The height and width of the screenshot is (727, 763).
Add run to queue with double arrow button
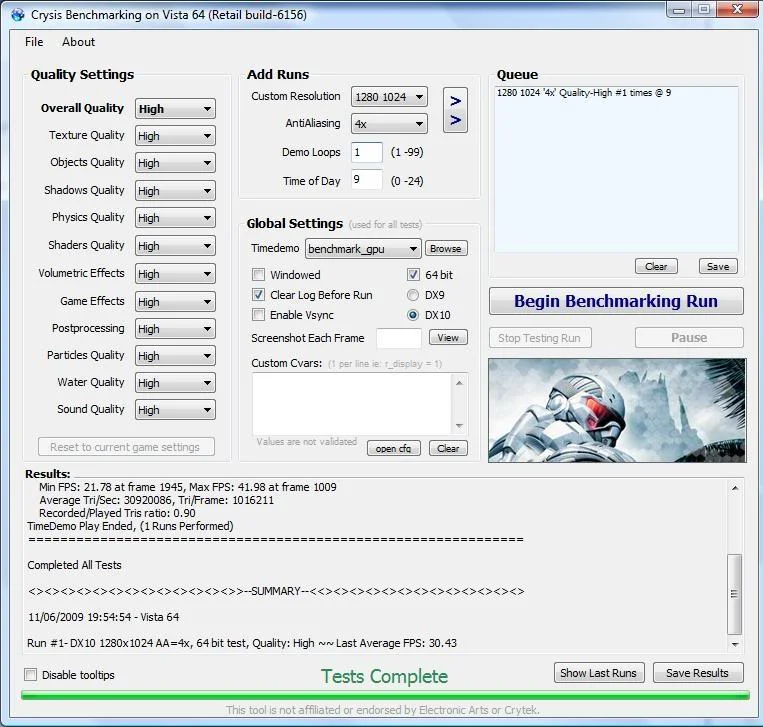(455, 110)
